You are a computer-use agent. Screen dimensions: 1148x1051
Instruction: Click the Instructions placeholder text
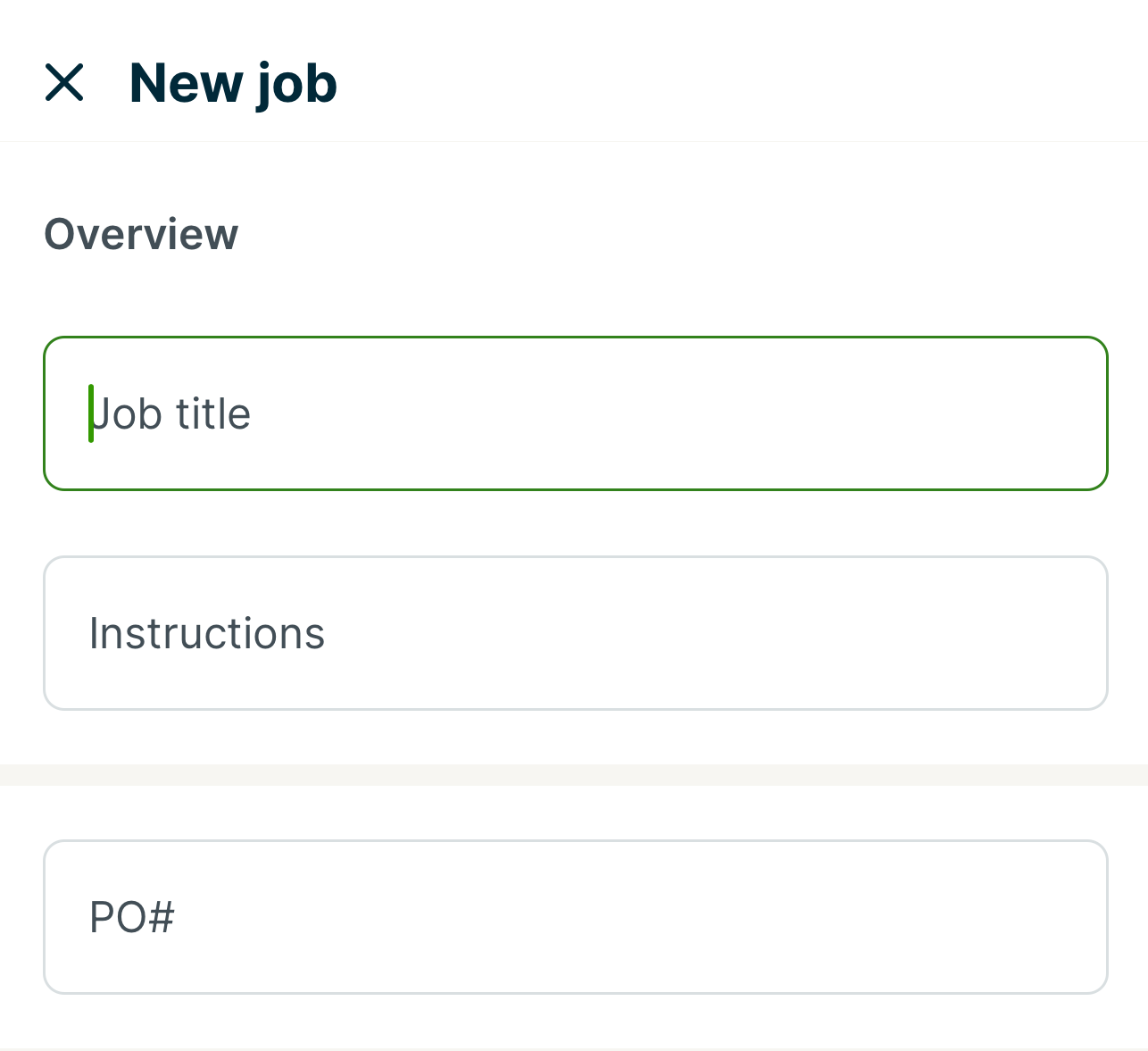click(207, 633)
